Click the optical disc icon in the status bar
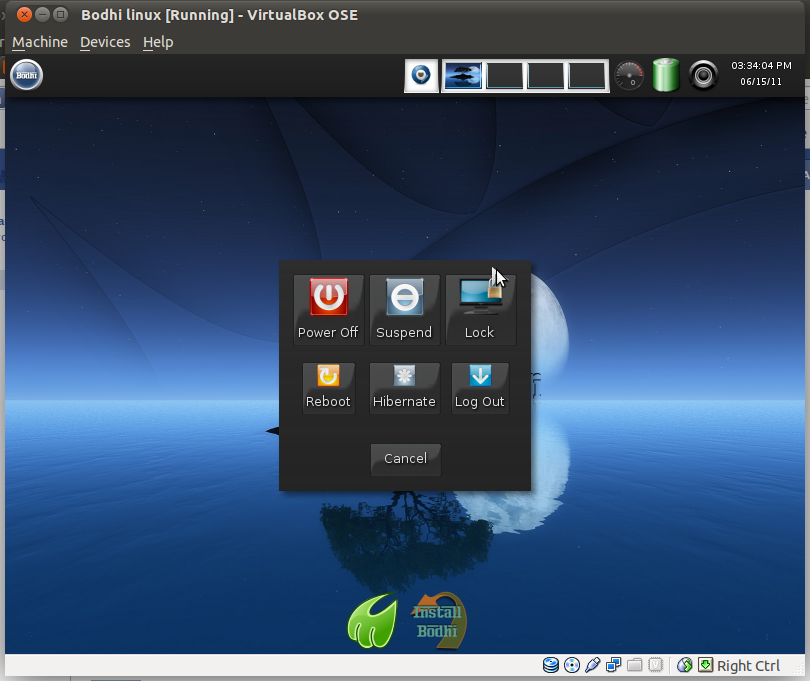This screenshot has height=681, width=810. tap(571, 664)
